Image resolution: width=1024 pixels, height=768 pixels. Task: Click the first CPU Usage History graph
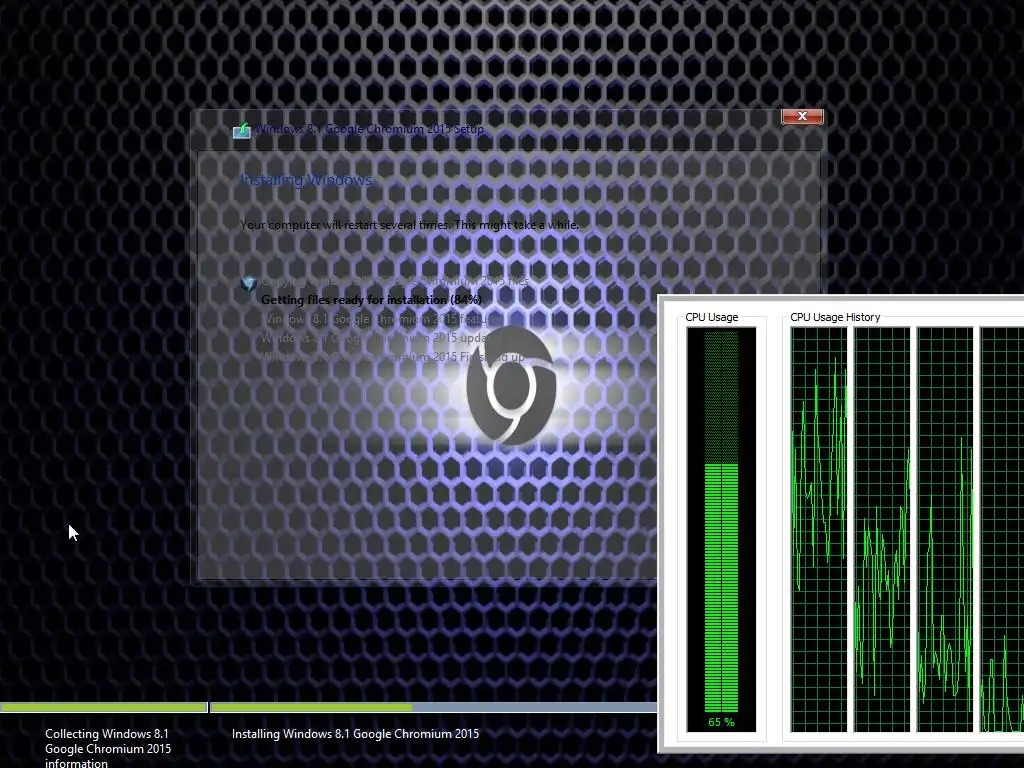click(818, 530)
